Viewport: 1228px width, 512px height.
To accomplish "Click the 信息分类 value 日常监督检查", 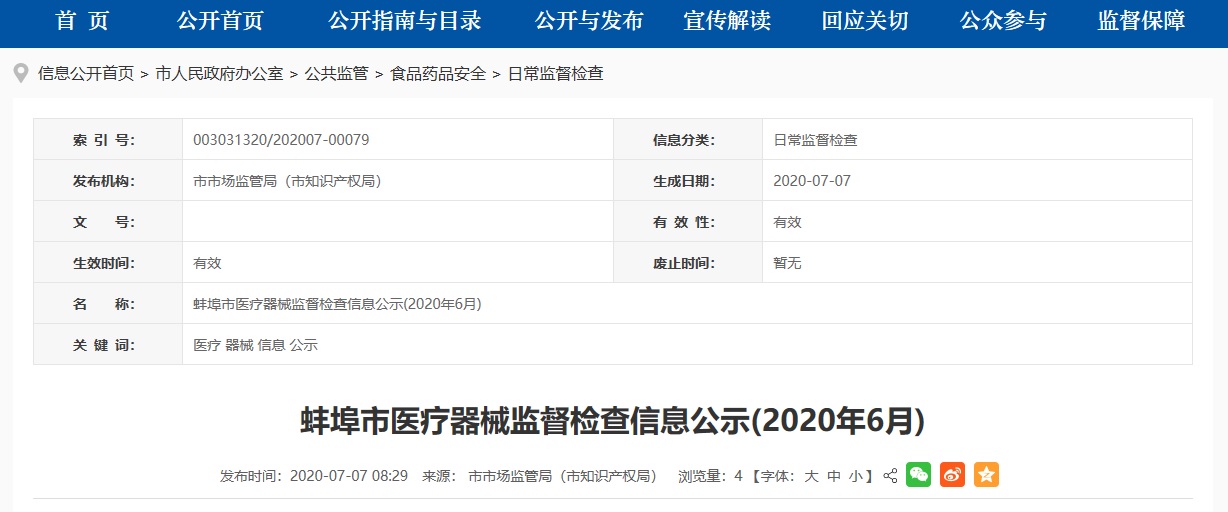I will point(815,140).
